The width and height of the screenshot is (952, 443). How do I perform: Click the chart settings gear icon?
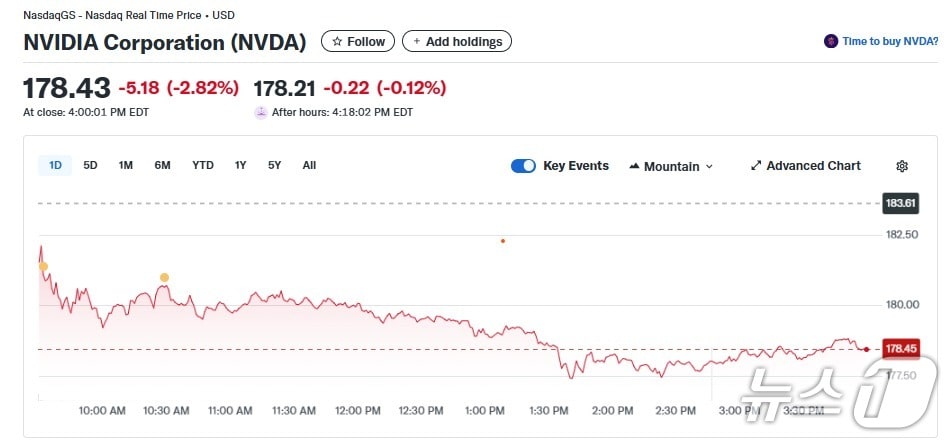tap(902, 166)
